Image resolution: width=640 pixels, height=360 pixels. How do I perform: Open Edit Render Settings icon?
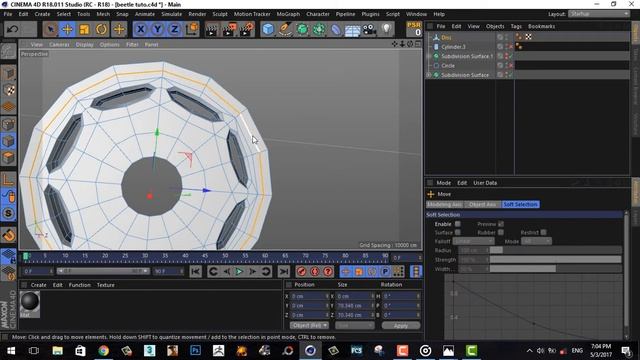tap(247, 29)
